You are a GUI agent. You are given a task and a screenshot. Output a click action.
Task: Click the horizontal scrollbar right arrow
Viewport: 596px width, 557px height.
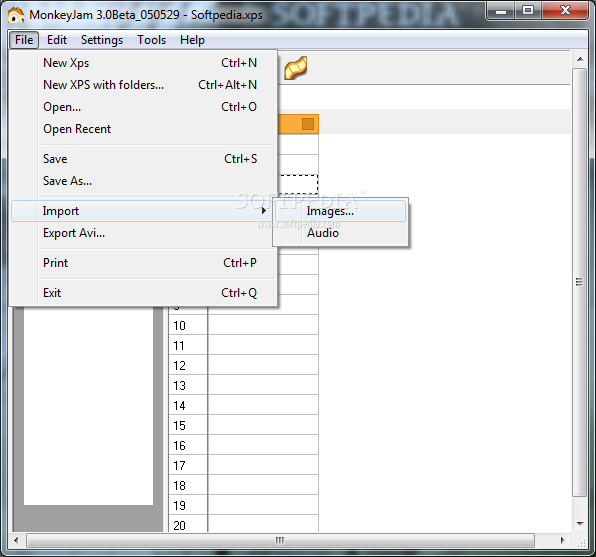click(x=563, y=540)
